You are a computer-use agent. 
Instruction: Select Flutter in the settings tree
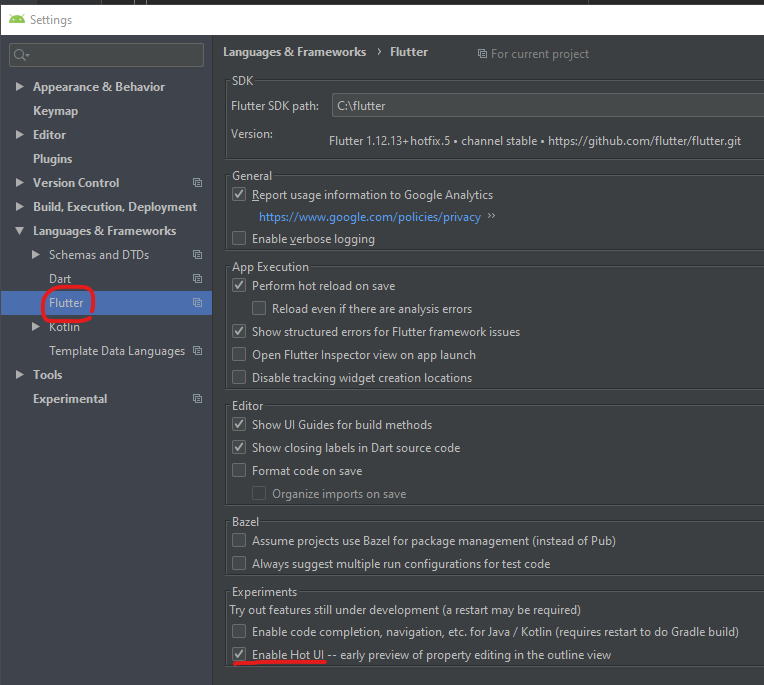tap(66, 303)
